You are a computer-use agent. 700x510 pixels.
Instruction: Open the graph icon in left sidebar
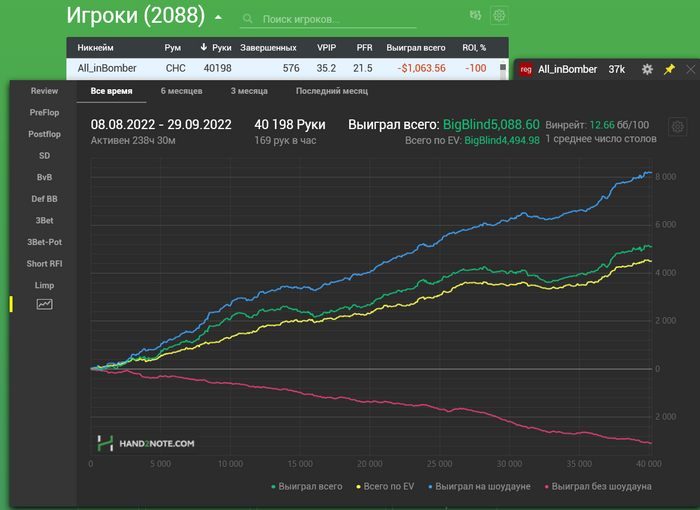click(44, 304)
